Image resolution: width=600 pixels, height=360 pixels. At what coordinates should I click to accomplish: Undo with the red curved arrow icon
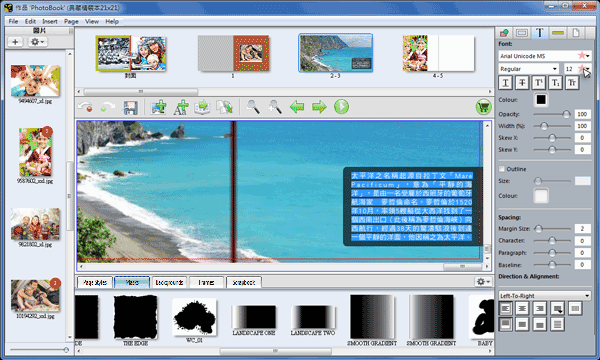click(85, 107)
